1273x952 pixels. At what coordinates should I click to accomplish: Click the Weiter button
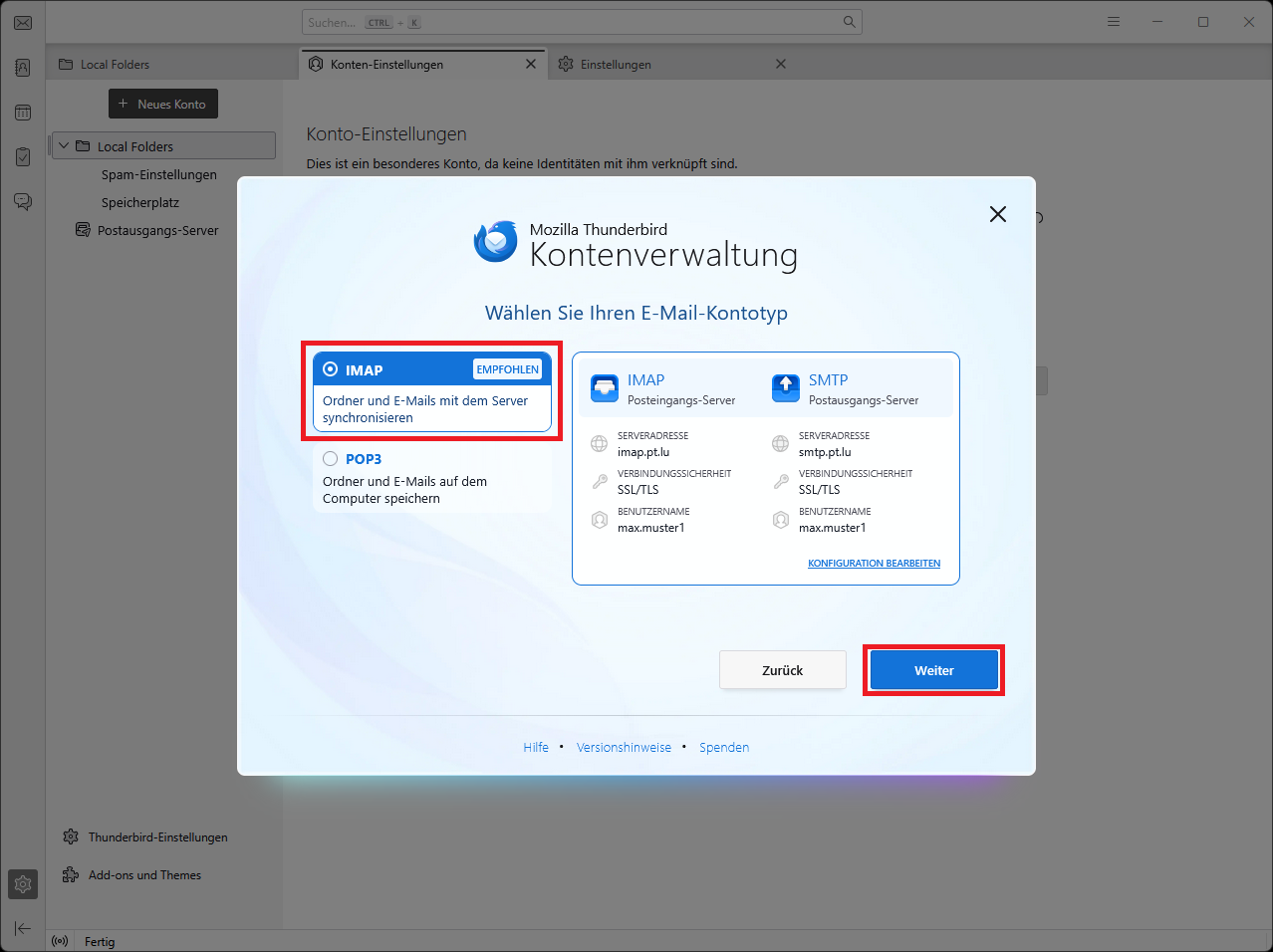tap(933, 670)
